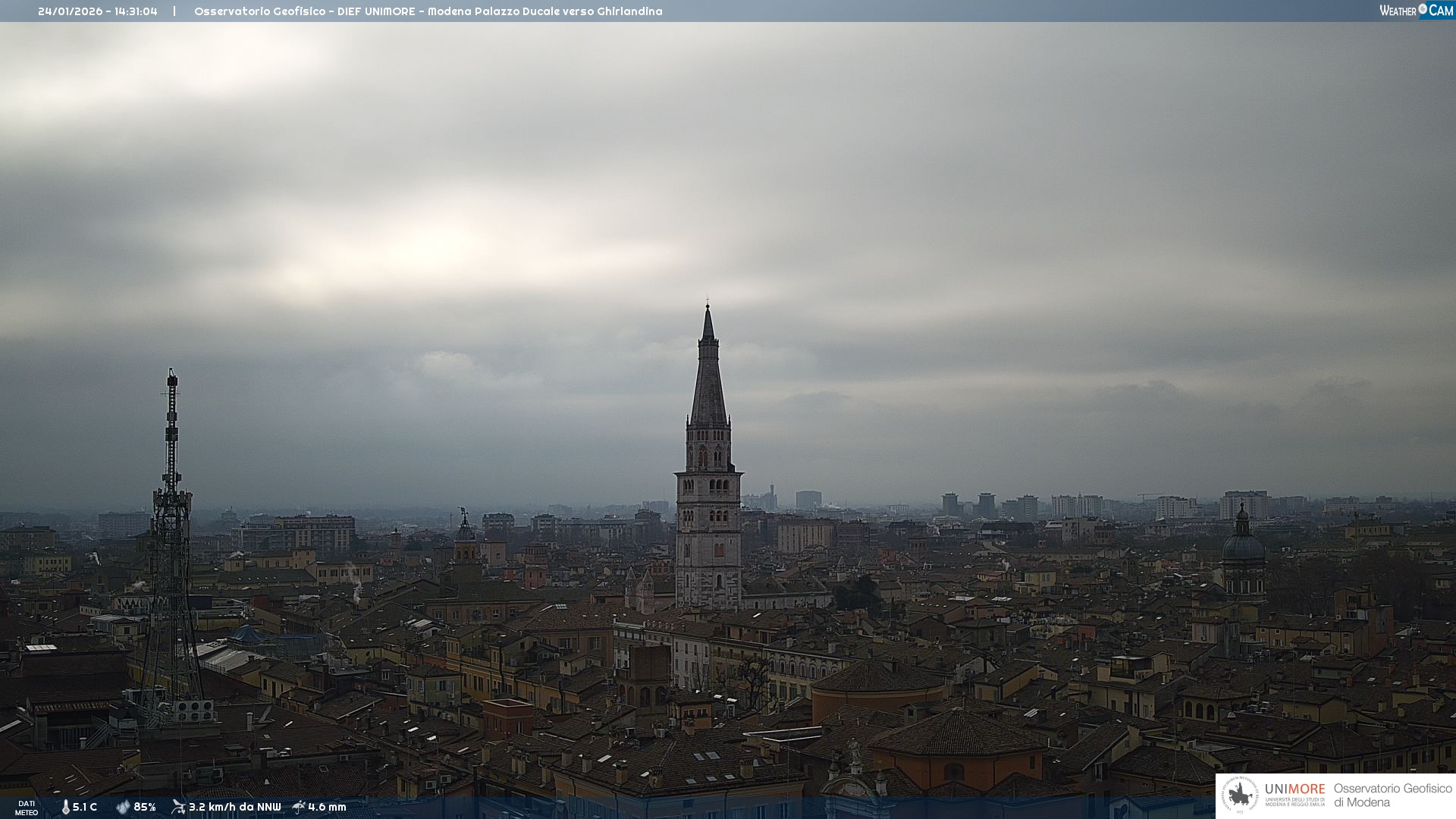Click the 4.6 mm rainfall value

pyautogui.click(x=327, y=807)
